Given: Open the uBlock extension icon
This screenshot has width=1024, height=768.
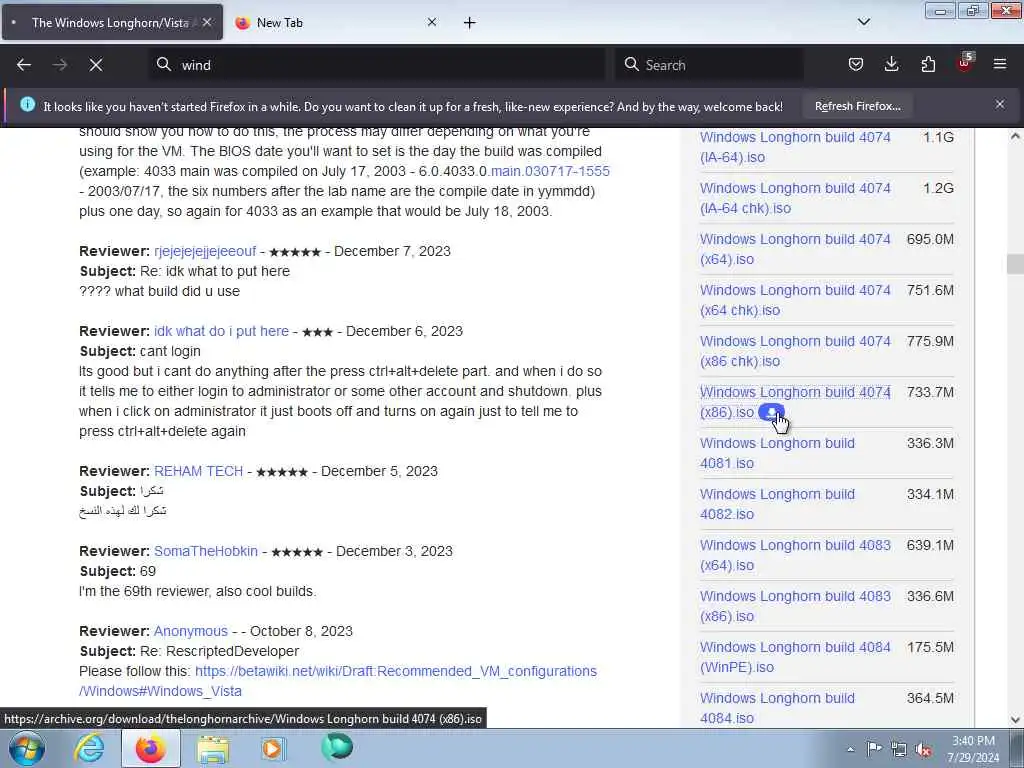Looking at the screenshot, I should pyautogui.click(x=964, y=63).
